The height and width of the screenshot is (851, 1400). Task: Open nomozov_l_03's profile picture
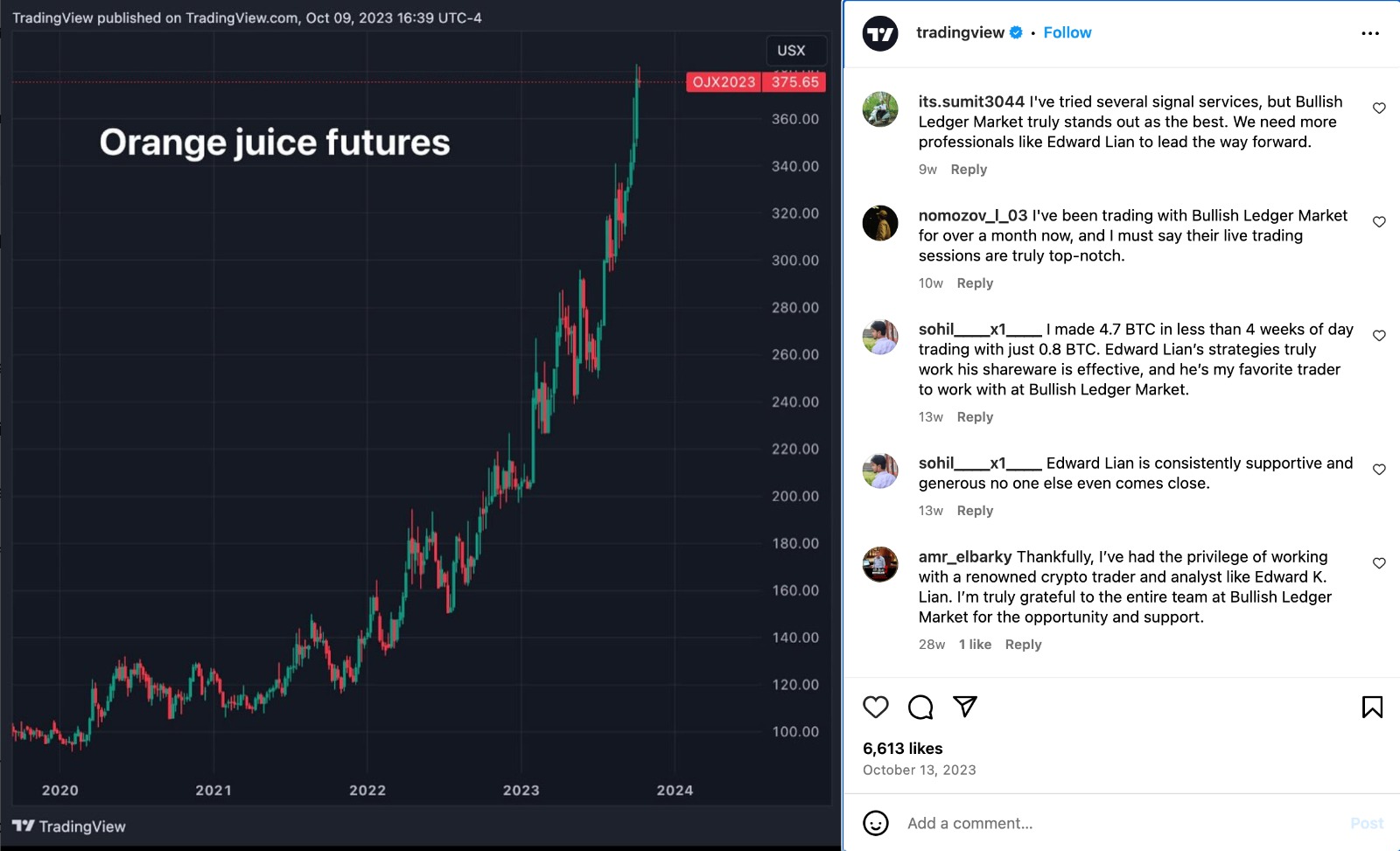(x=880, y=223)
